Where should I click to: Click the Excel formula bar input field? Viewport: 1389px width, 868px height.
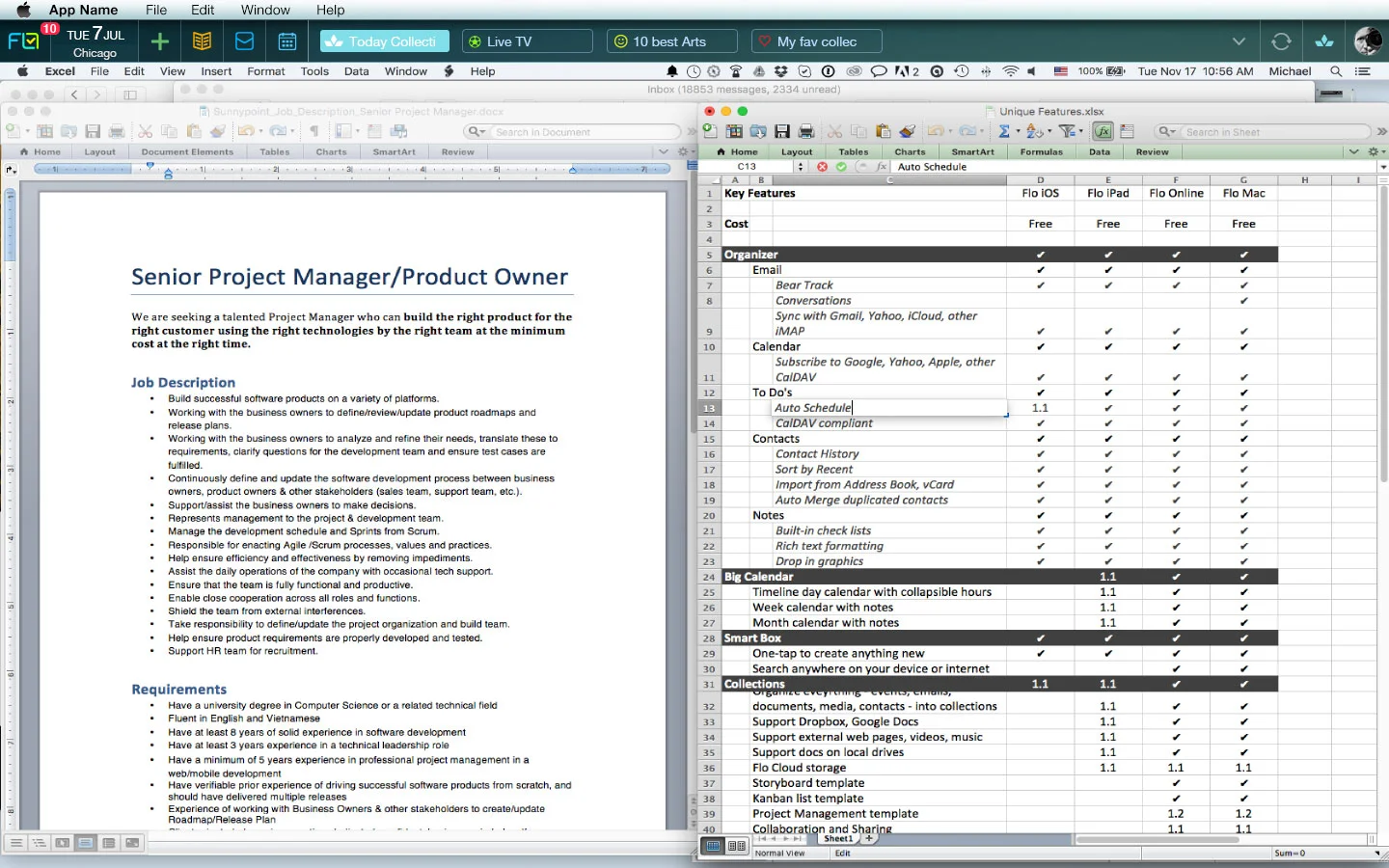coord(1133,167)
